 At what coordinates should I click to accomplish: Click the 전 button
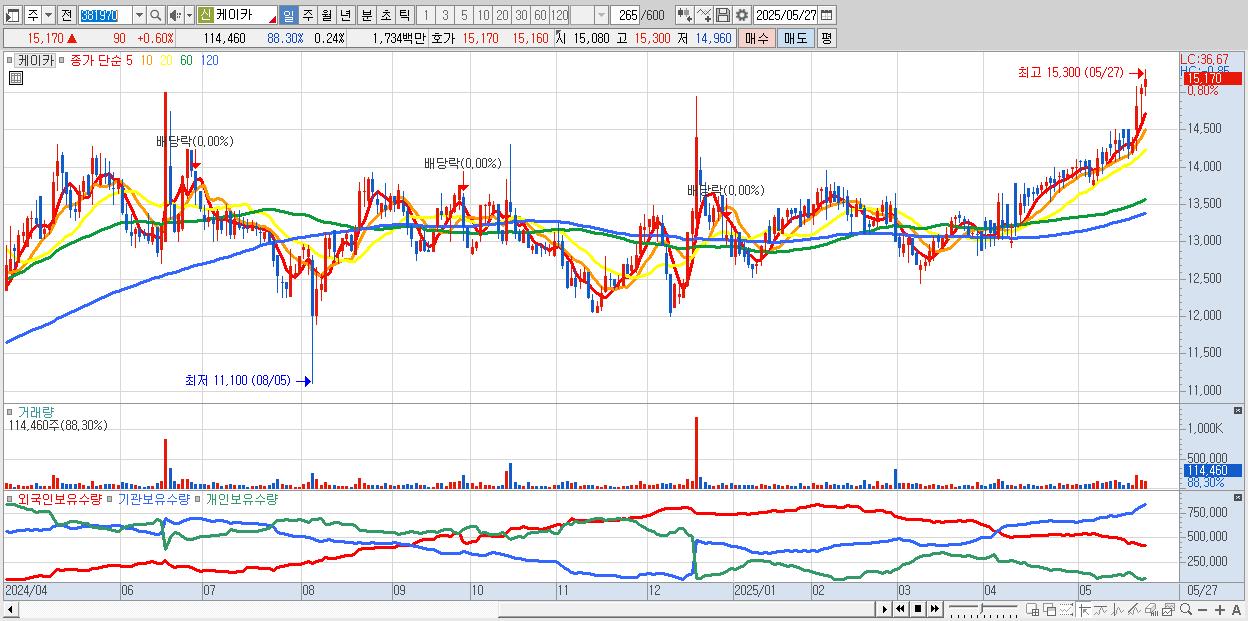(66, 15)
